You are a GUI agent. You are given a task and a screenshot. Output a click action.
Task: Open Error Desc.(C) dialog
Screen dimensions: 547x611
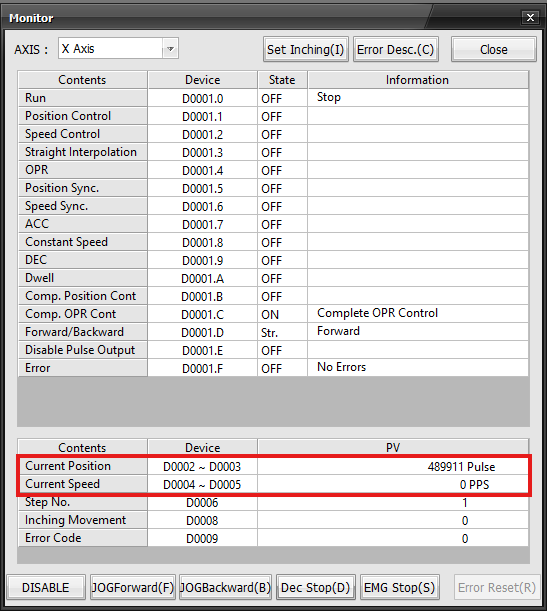[395, 49]
